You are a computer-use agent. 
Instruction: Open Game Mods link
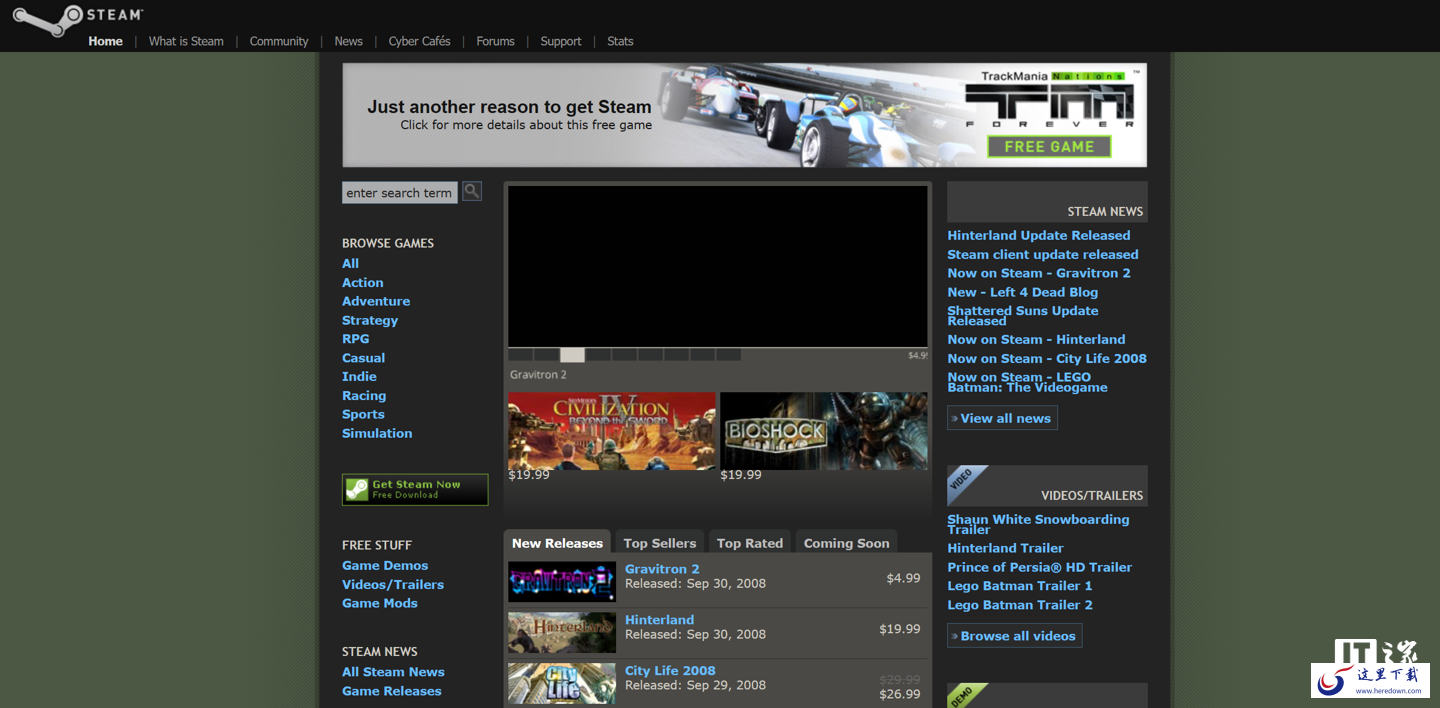point(380,603)
